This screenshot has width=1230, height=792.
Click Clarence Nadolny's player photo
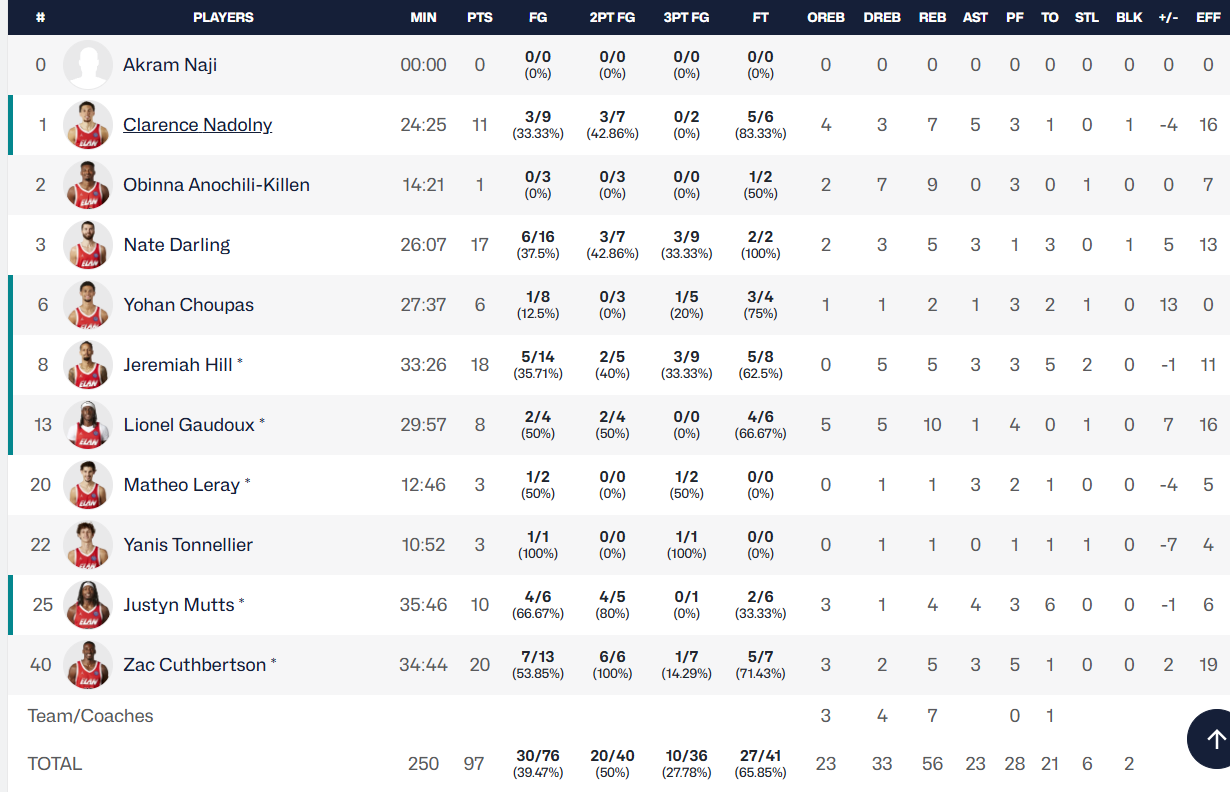tap(88, 125)
